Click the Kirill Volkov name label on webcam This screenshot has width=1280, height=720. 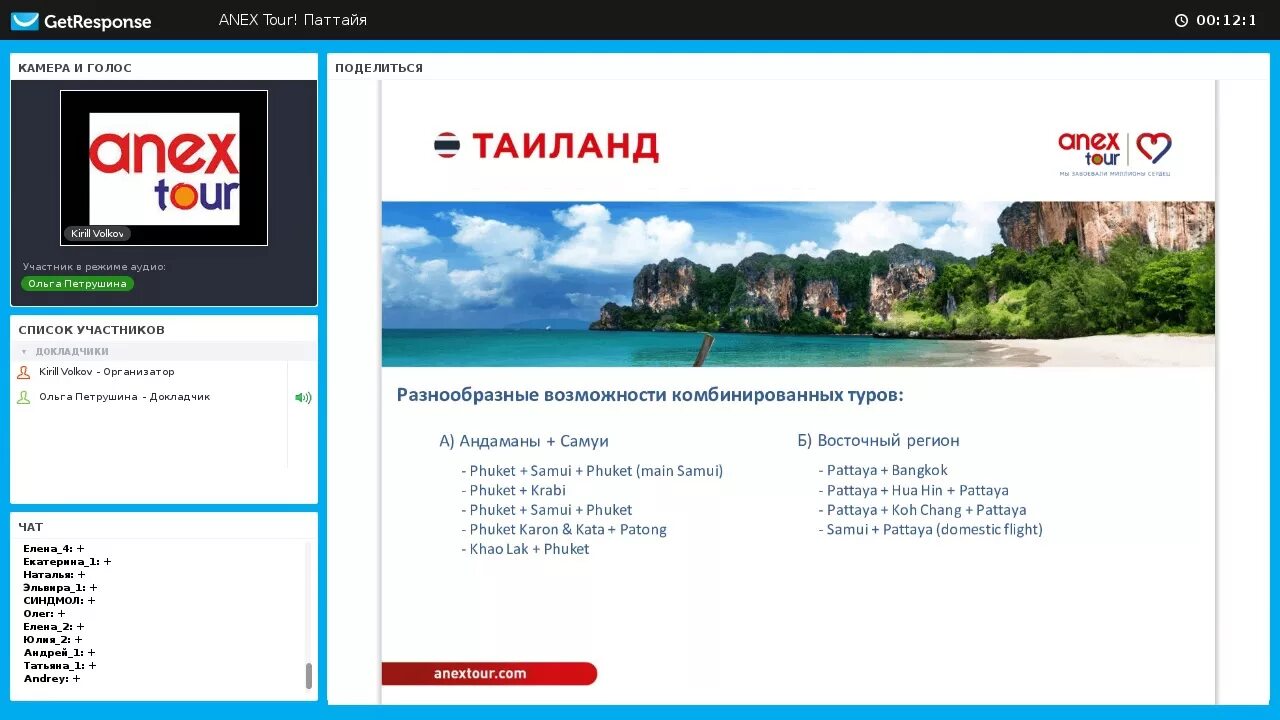(x=97, y=233)
